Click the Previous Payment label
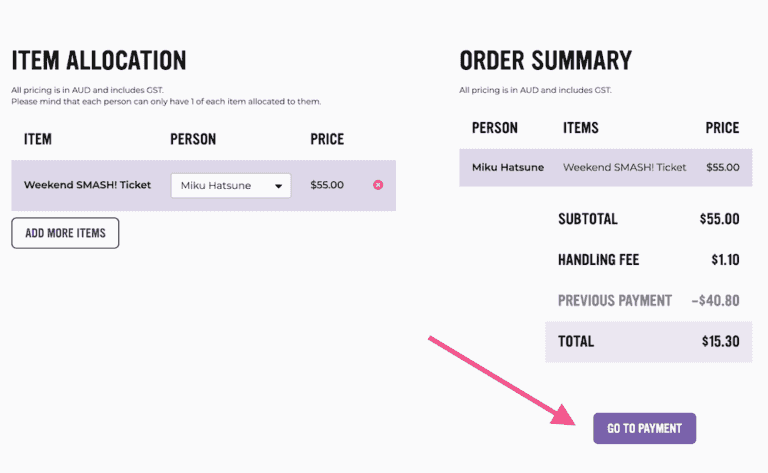 pyautogui.click(x=615, y=300)
